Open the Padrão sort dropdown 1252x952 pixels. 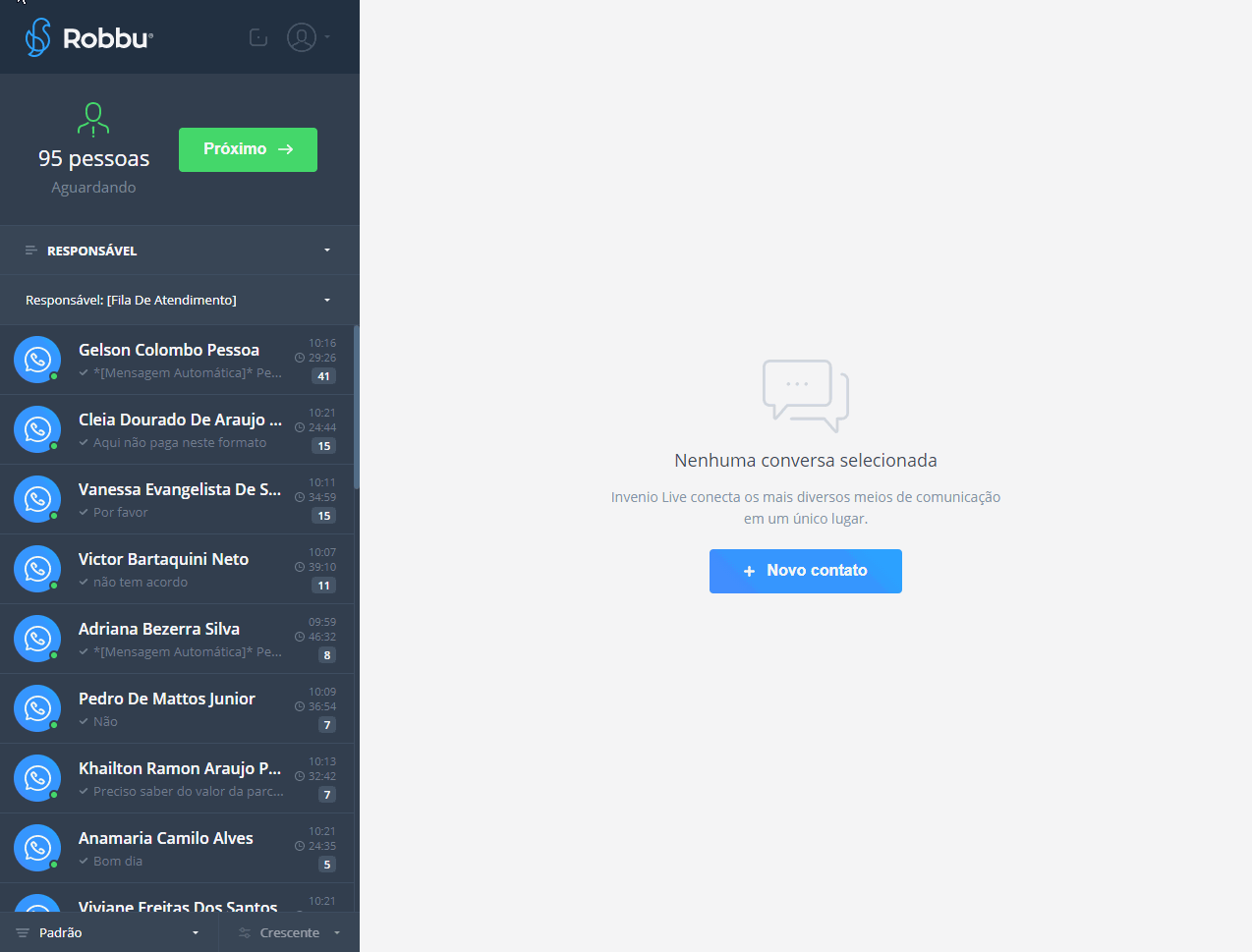tap(108, 932)
